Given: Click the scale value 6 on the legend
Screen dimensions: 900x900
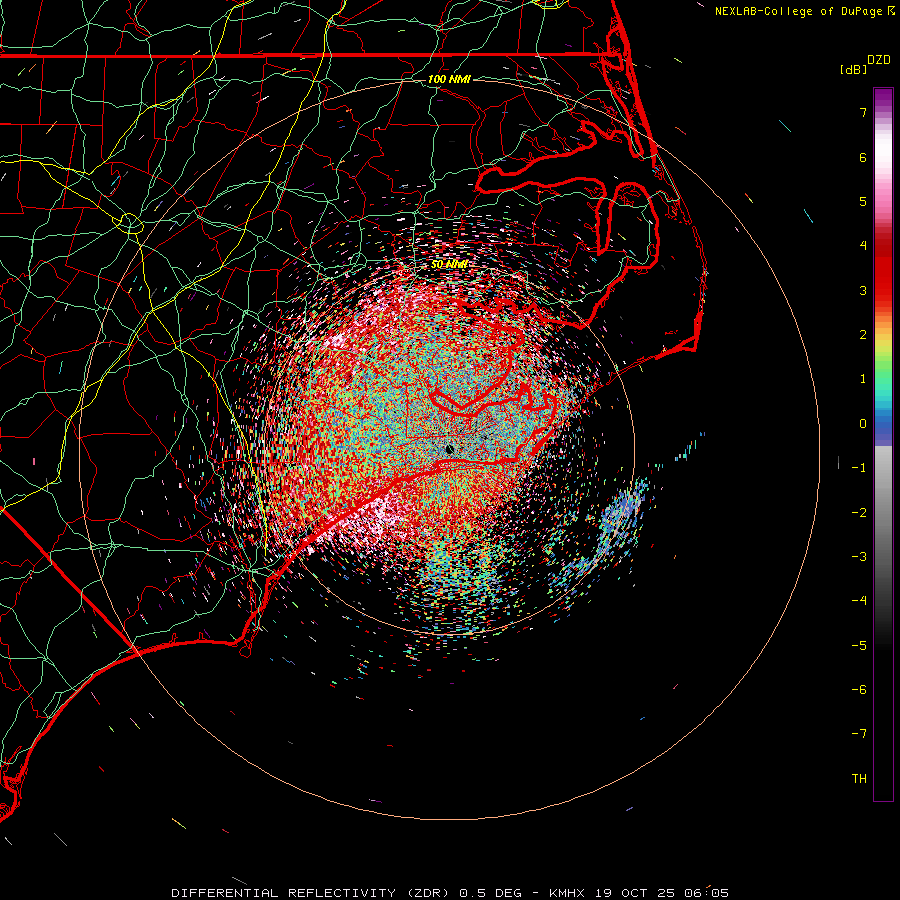Looking at the screenshot, I should point(863,157).
